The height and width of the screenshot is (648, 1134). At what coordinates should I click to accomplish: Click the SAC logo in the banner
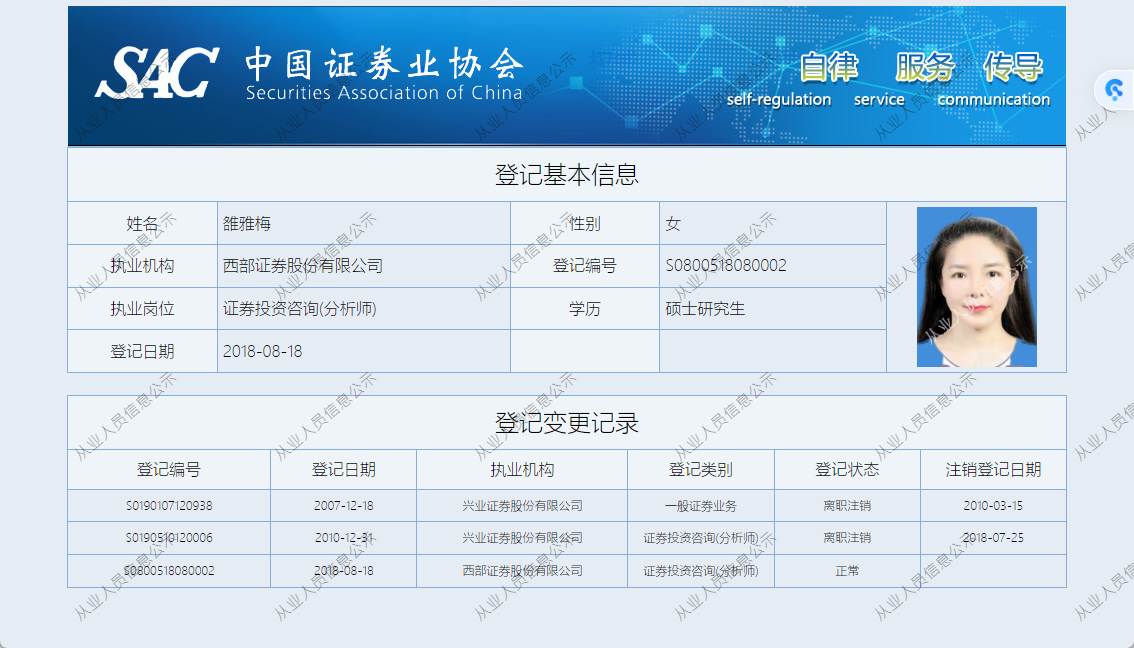click(156, 72)
